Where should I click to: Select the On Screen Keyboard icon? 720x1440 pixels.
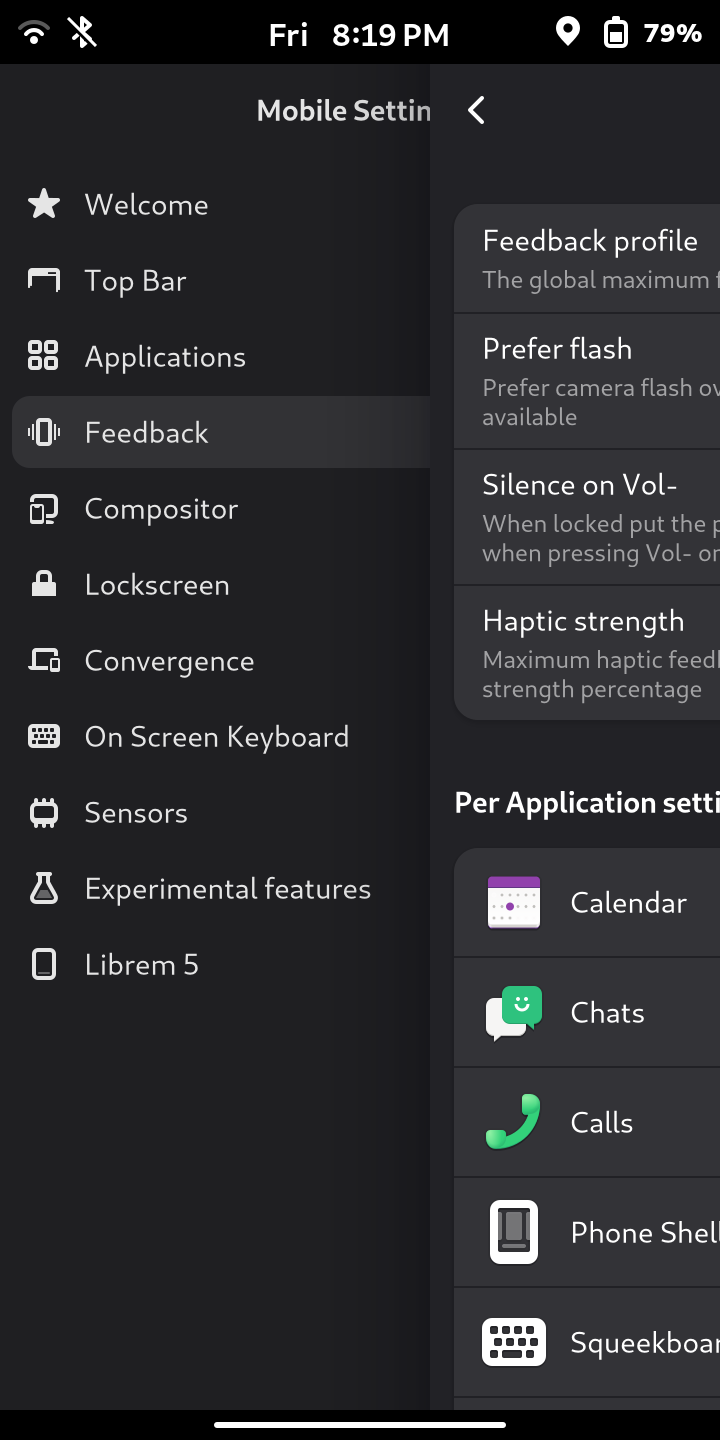tap(44, 737)
